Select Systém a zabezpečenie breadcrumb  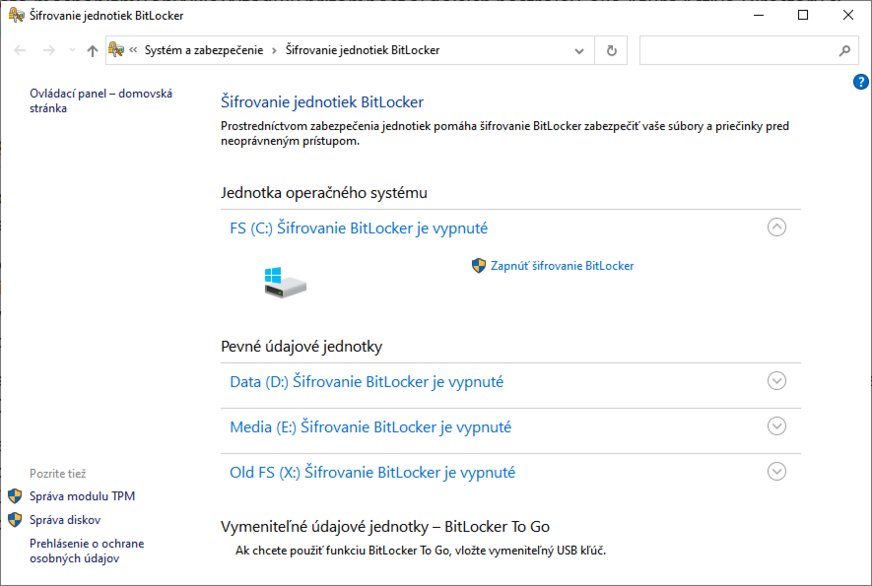point(204,50)
